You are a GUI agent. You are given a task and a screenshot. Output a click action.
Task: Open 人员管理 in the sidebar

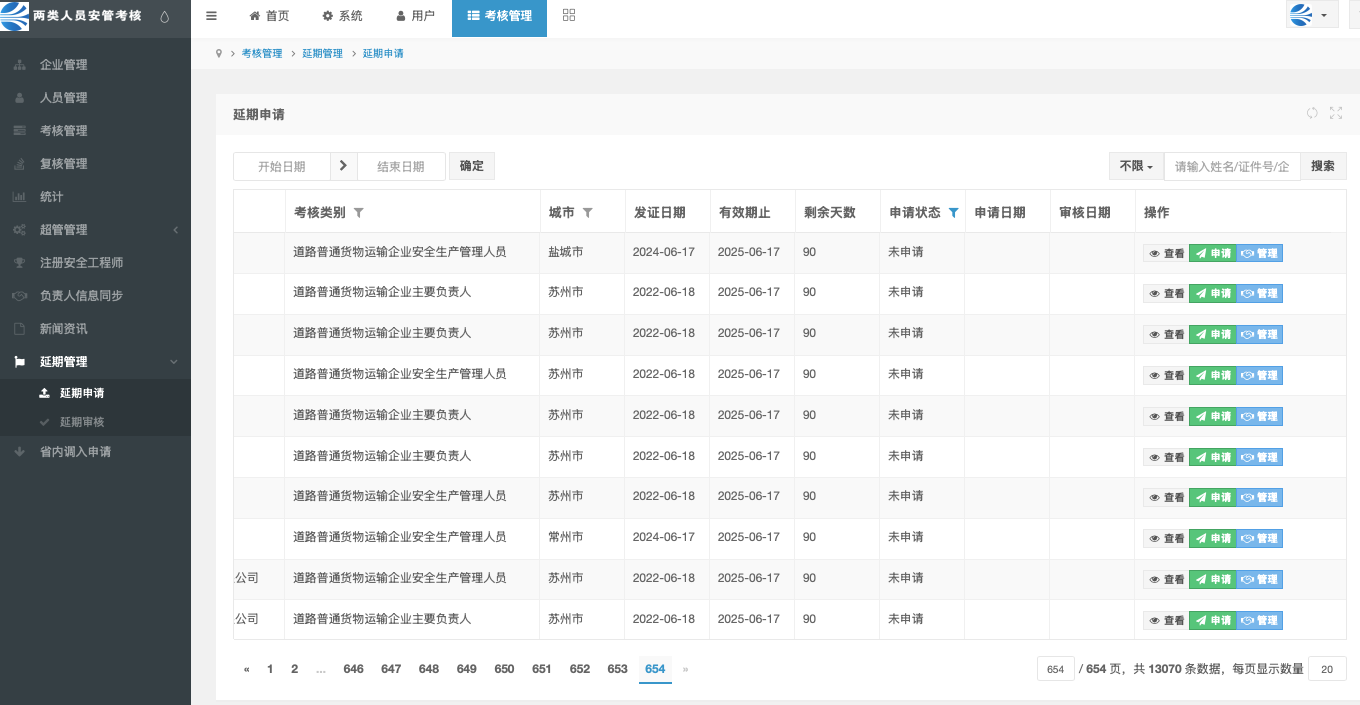pos(95,98)
